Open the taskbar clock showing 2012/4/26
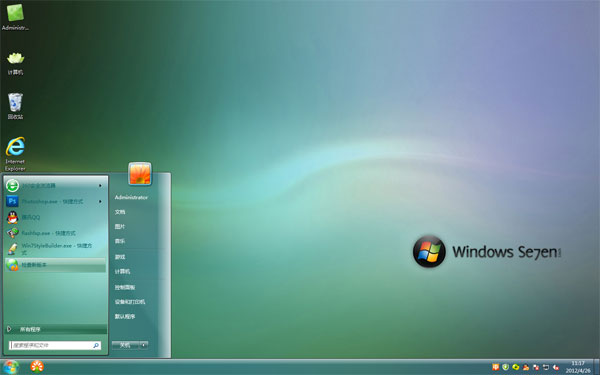The image size is (600, 375). click(578, 367)
